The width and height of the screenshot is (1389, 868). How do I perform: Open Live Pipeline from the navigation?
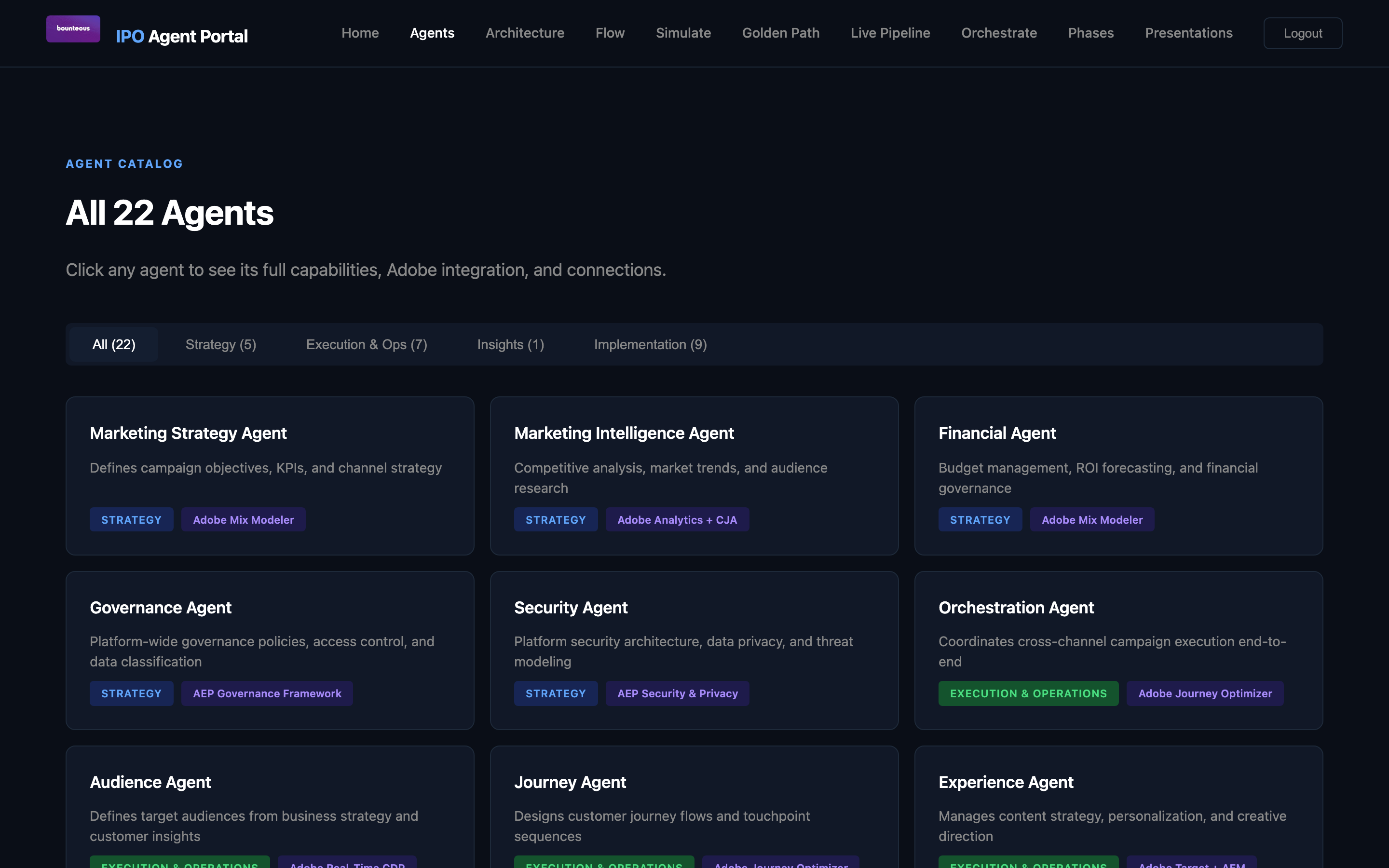coord(890,33)
